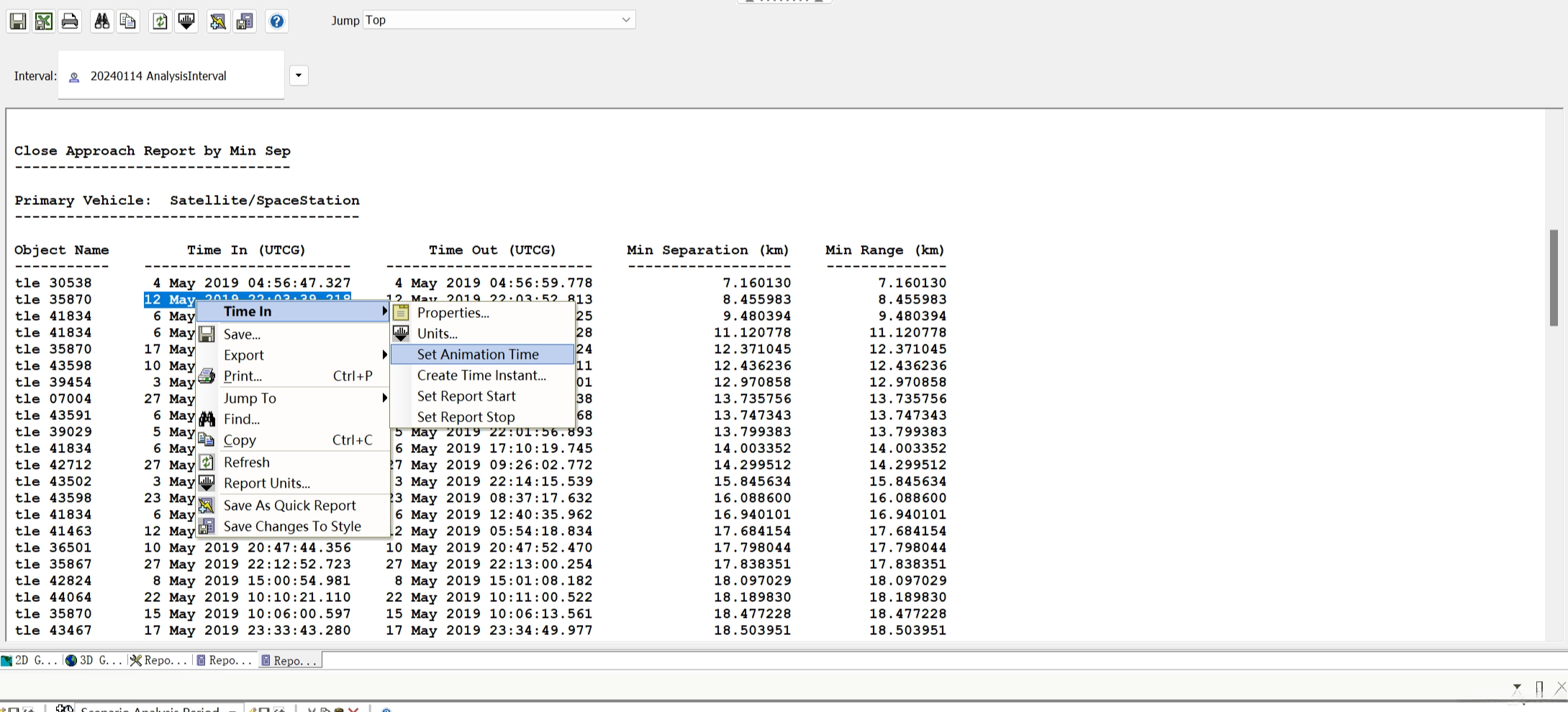The height and width of the screenshot is (712, 1568).
Task: Click the object name 'tle 36501'
Action: tap(53, 548)
